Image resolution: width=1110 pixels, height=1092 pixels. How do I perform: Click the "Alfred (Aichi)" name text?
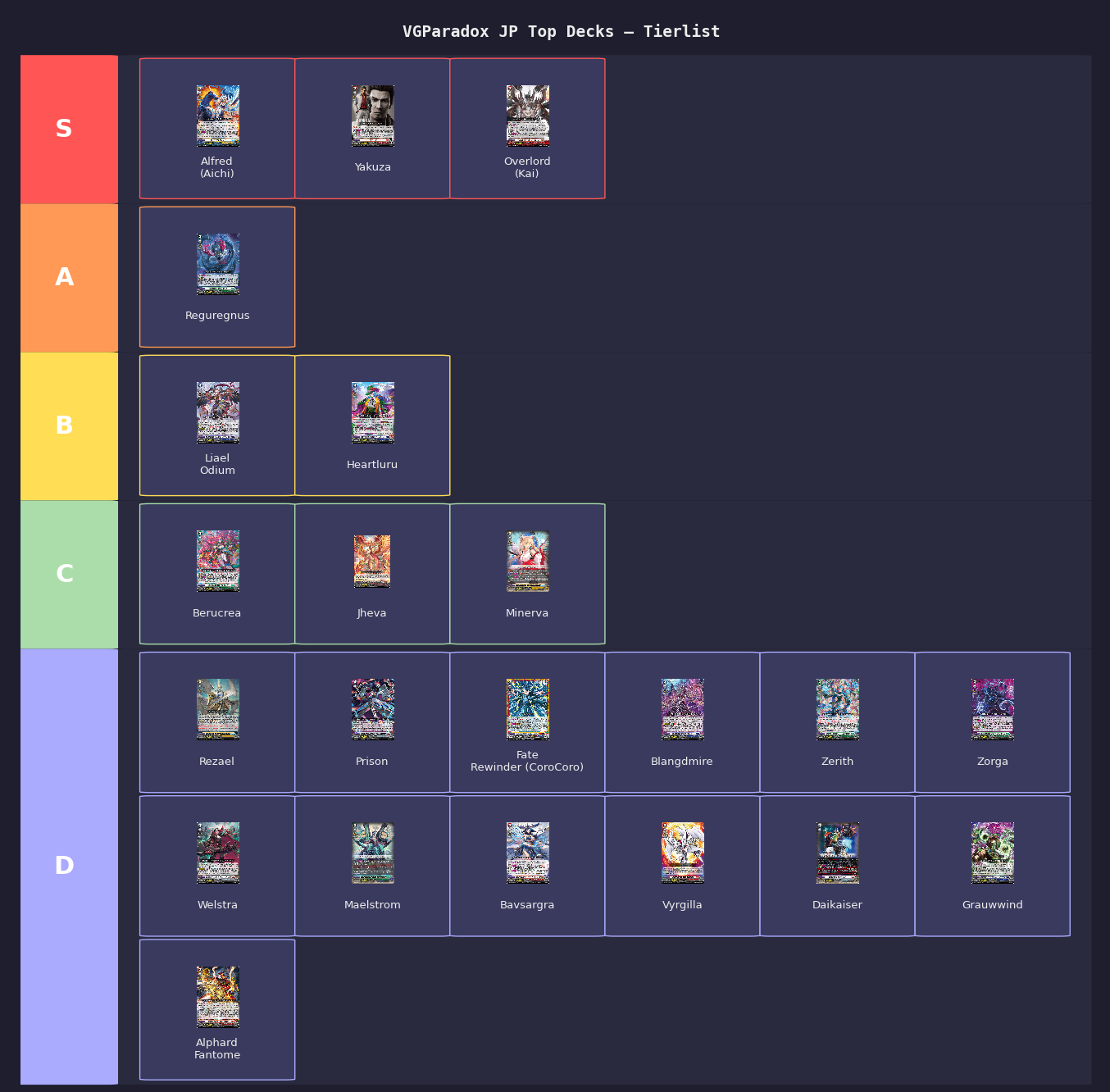tap(217, 167)
